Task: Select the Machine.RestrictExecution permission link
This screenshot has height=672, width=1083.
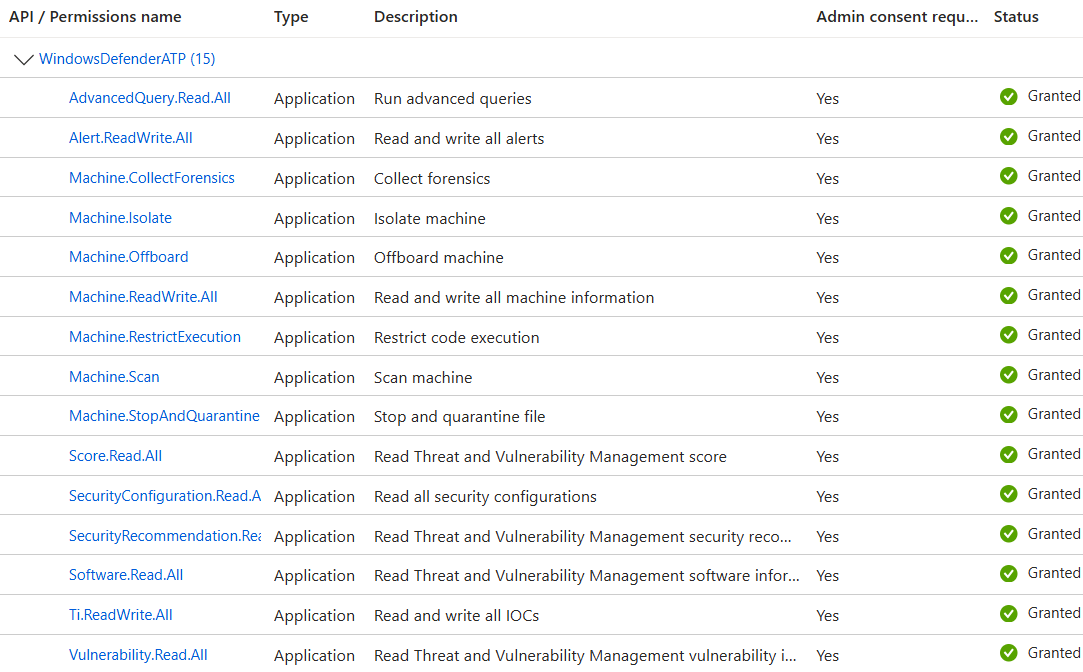Action: [155, 337]
